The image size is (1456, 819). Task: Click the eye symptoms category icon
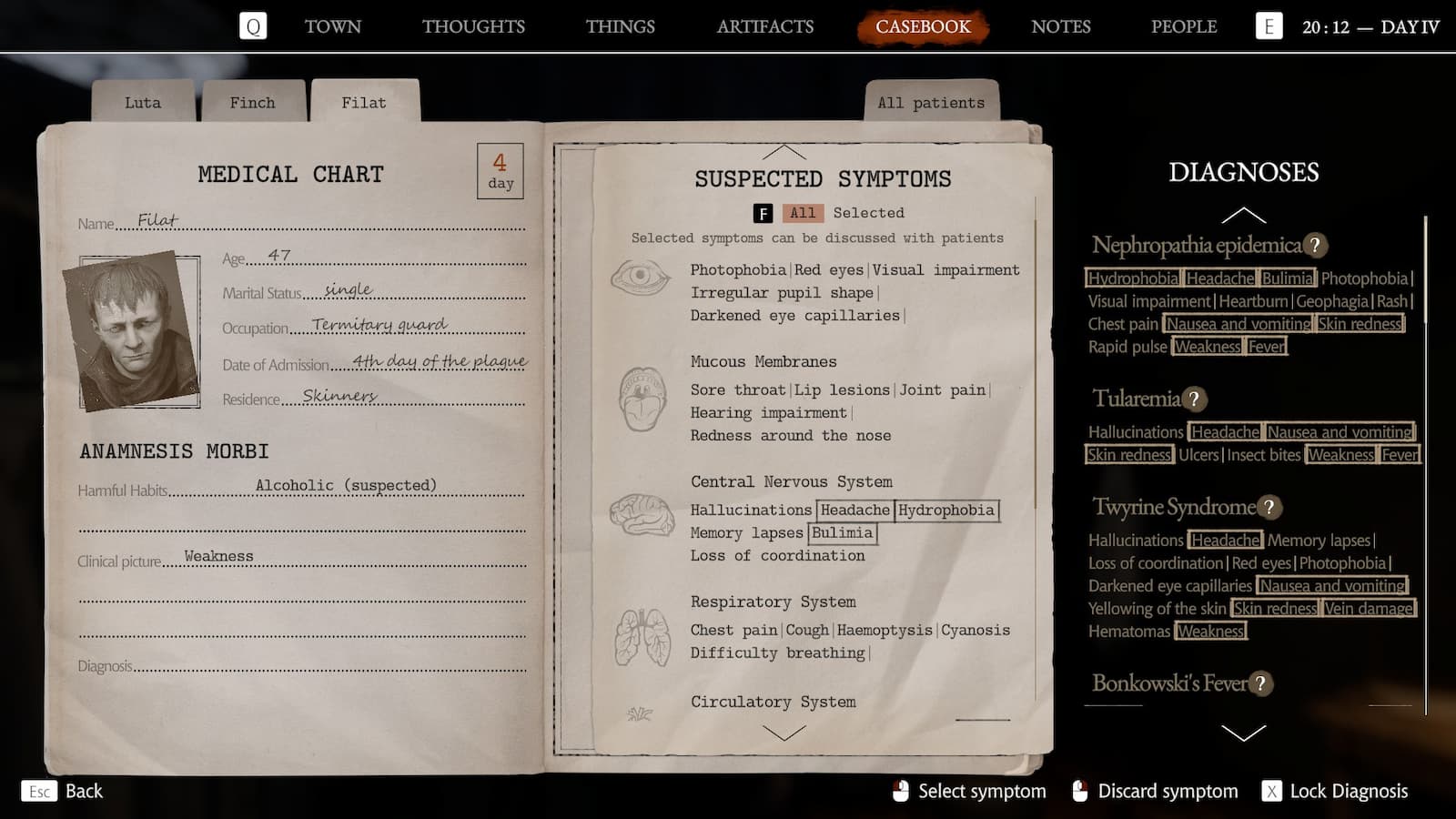click(641, 277)
